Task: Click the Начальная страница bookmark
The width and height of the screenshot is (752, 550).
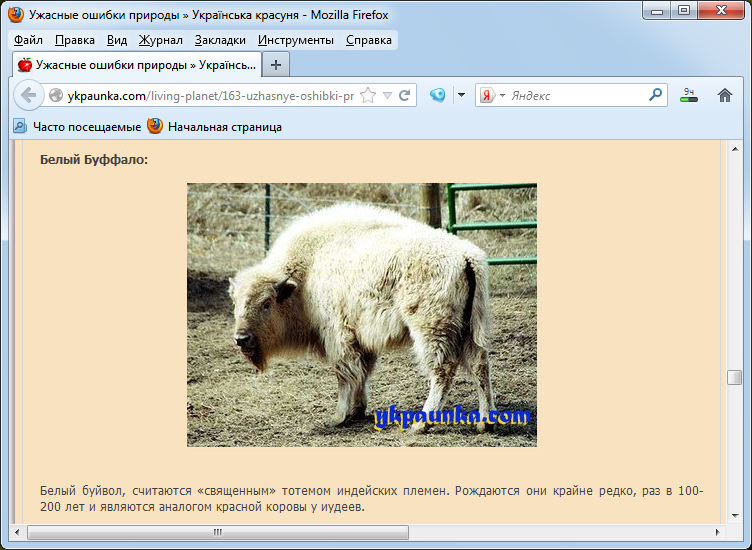Action: pyautogui.click(x=215, y=127)
